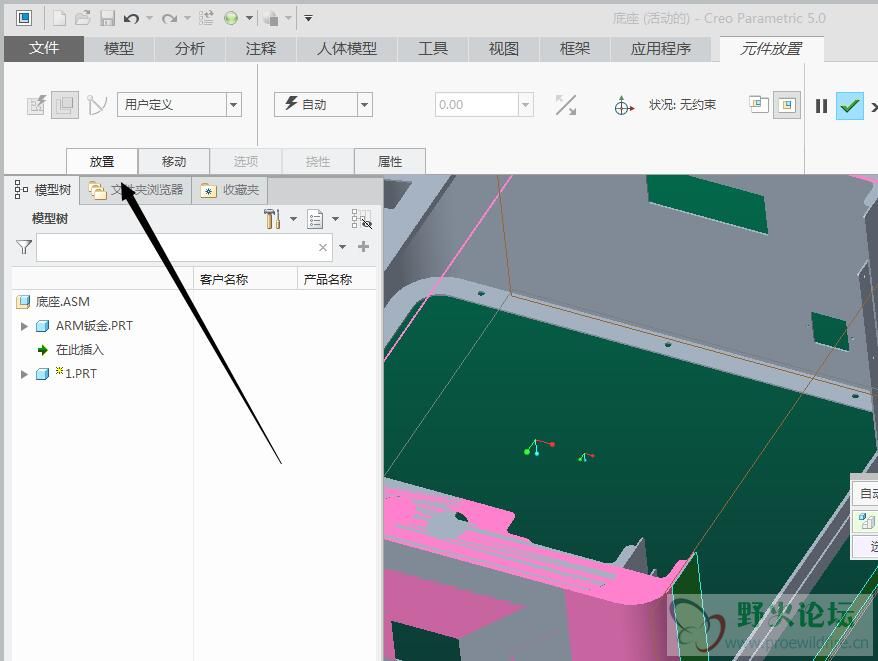Pause the component placement tool
This screenshot has width=878, height=661.
[821, 106]
